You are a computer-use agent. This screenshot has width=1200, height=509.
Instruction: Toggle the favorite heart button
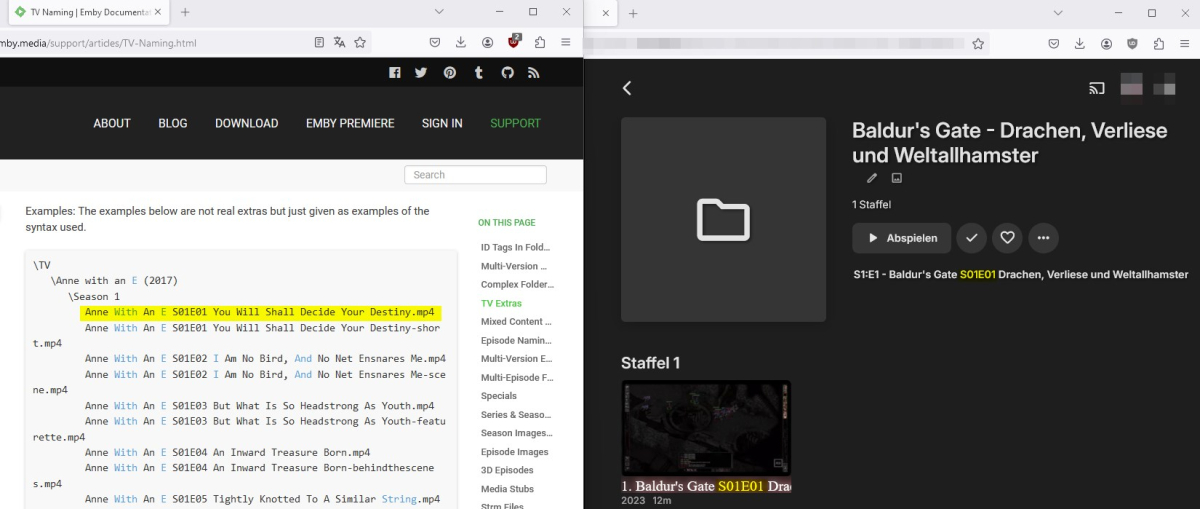tap(1007, 238)
